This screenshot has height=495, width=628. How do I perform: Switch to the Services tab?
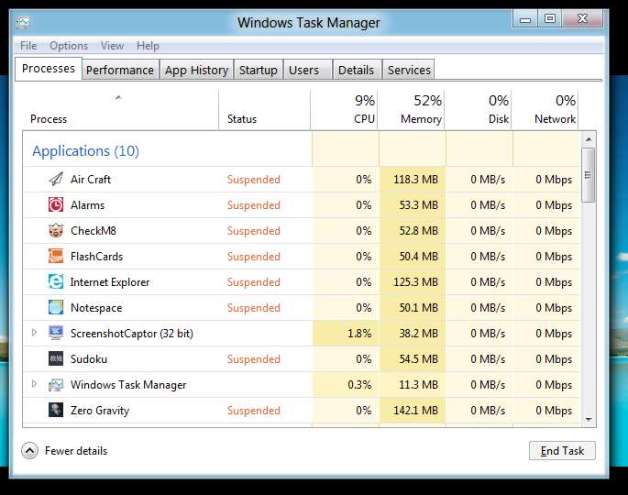(409, 70)
